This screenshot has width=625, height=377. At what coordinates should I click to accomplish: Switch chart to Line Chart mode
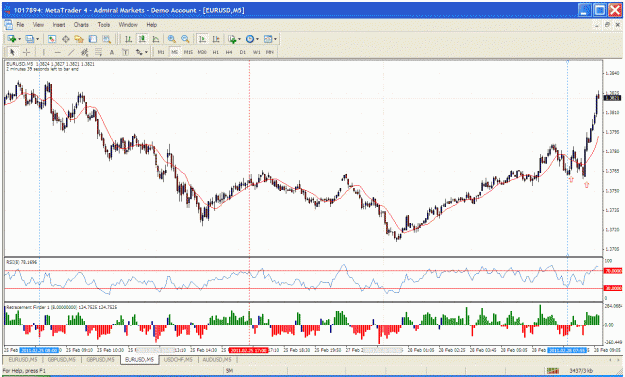pos(155,39)
